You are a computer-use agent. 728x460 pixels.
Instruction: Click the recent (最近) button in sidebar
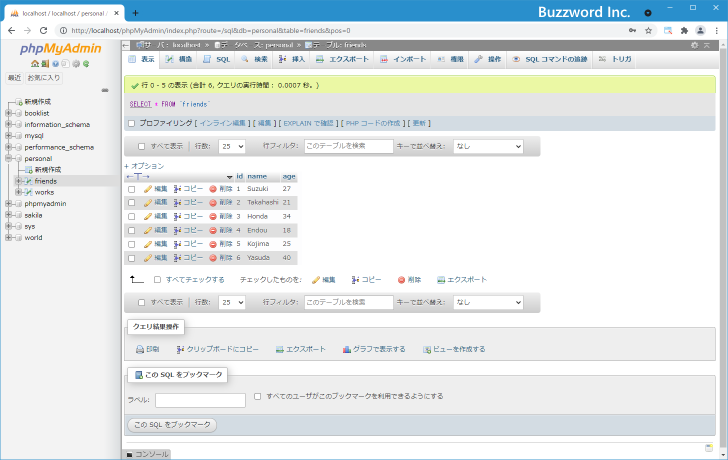(x=14, y=78)
